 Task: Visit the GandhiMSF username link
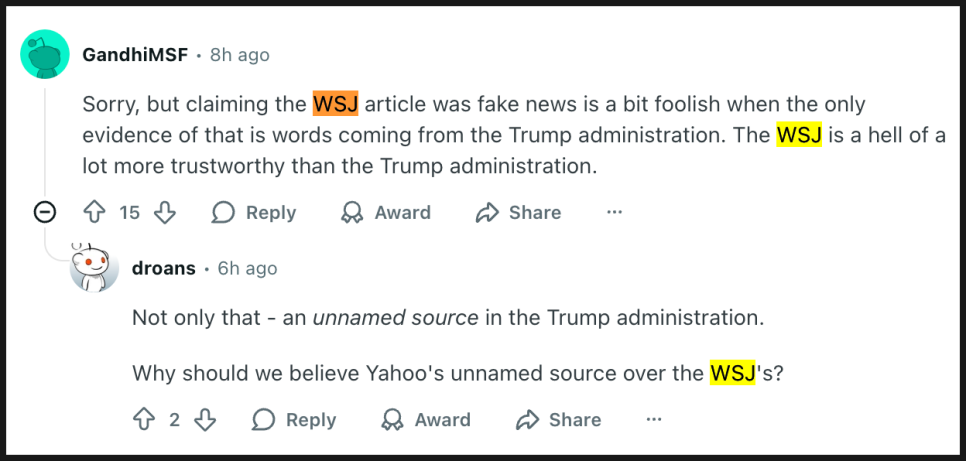point(135,55)
